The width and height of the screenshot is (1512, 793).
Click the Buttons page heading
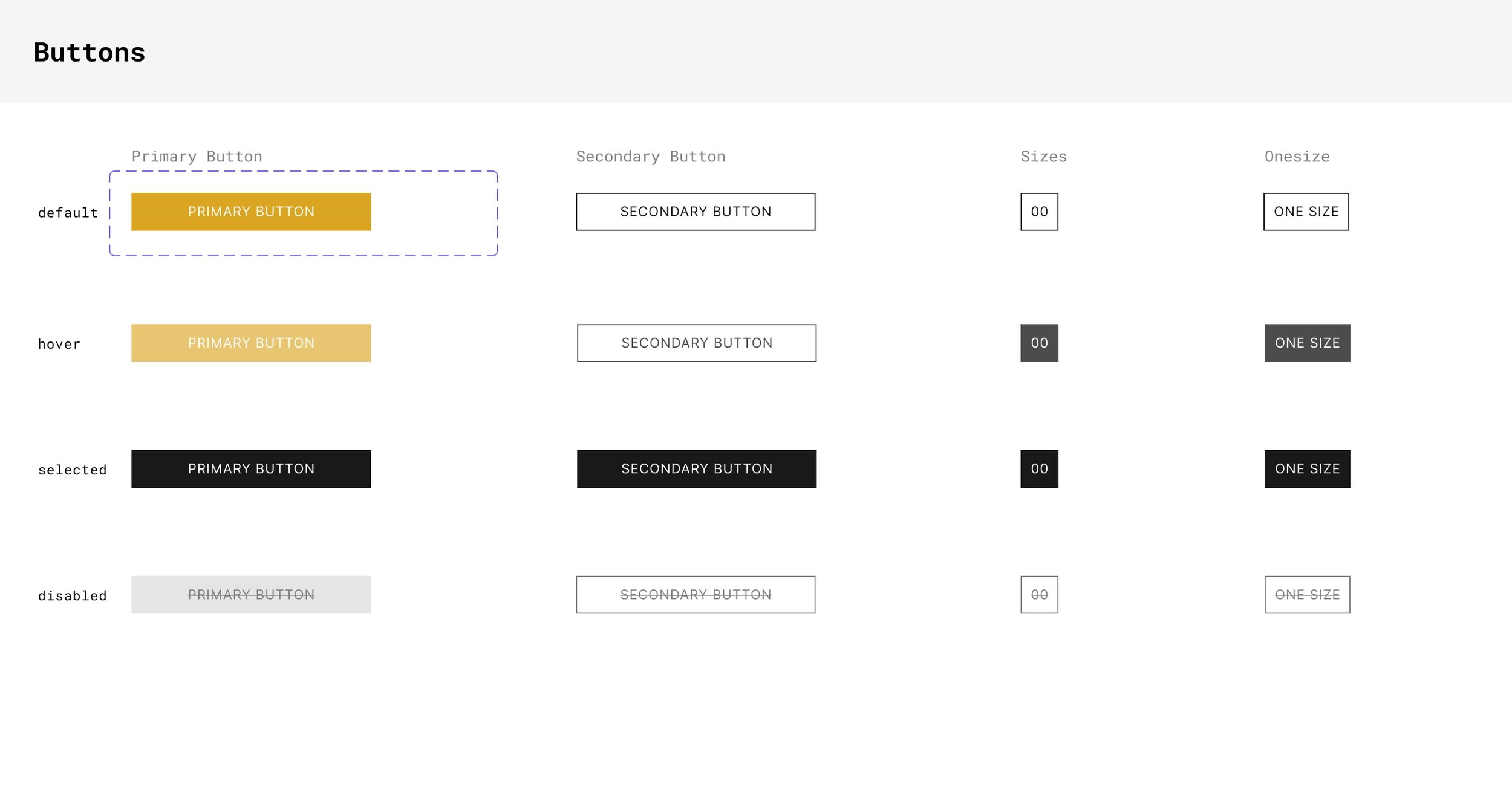[x=90, y=53]
